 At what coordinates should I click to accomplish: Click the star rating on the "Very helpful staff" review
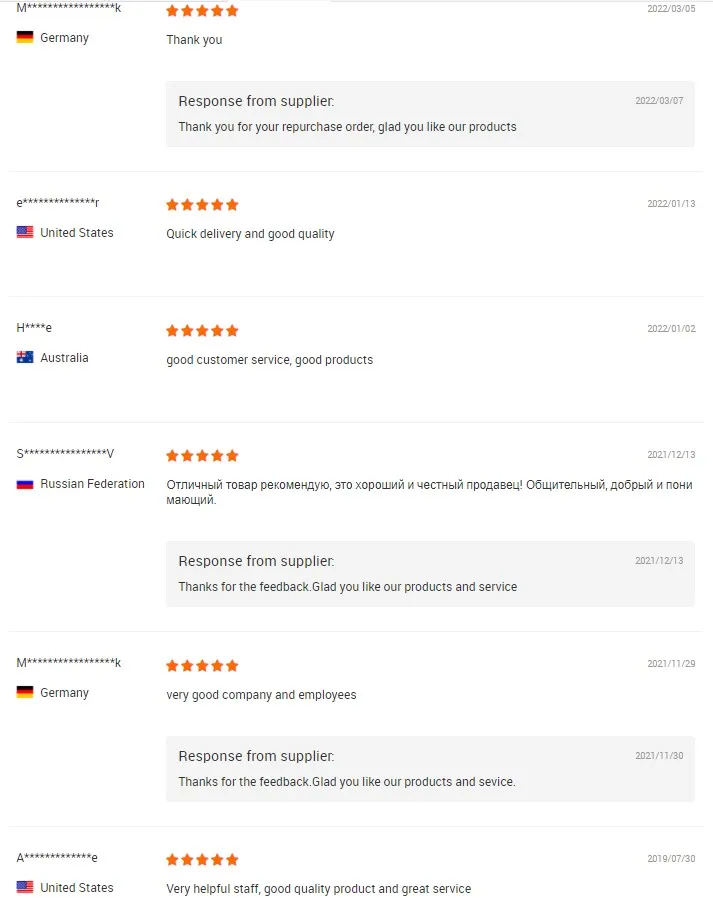click(202, 860)
